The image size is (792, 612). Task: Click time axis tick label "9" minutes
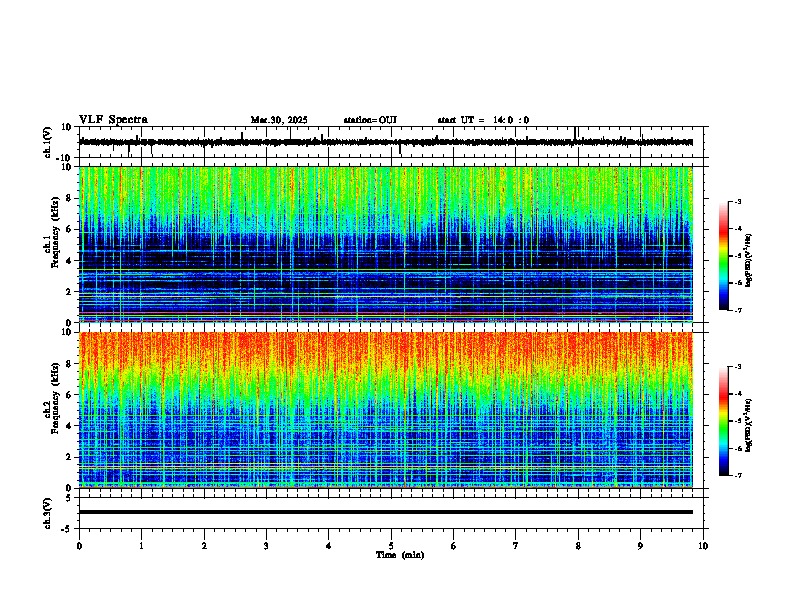[640, 546]
